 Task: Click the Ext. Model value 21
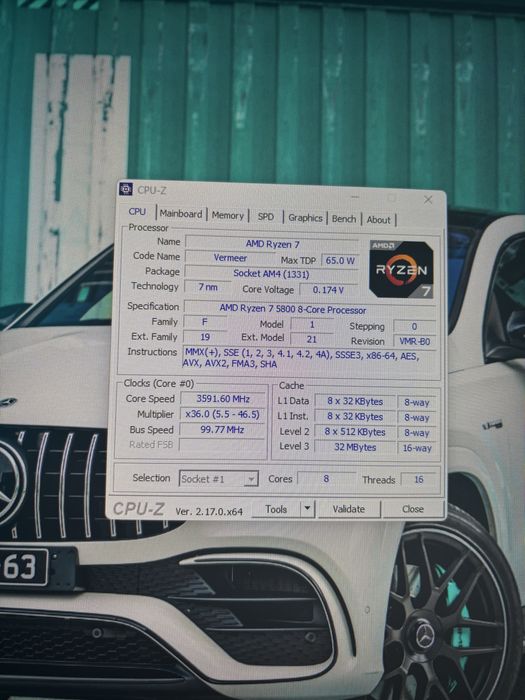[312, 339]
